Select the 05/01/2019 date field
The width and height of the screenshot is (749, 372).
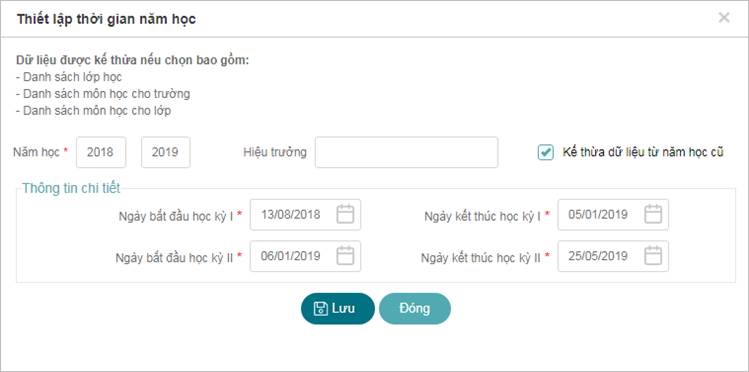[x=613, y=214]
